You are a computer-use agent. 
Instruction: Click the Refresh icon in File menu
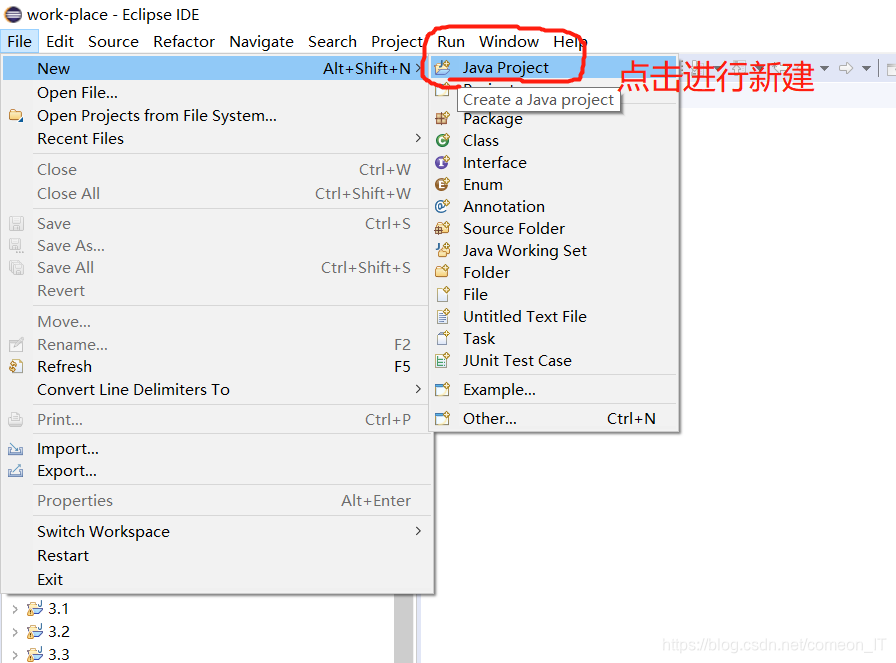(x=16, y=366)
